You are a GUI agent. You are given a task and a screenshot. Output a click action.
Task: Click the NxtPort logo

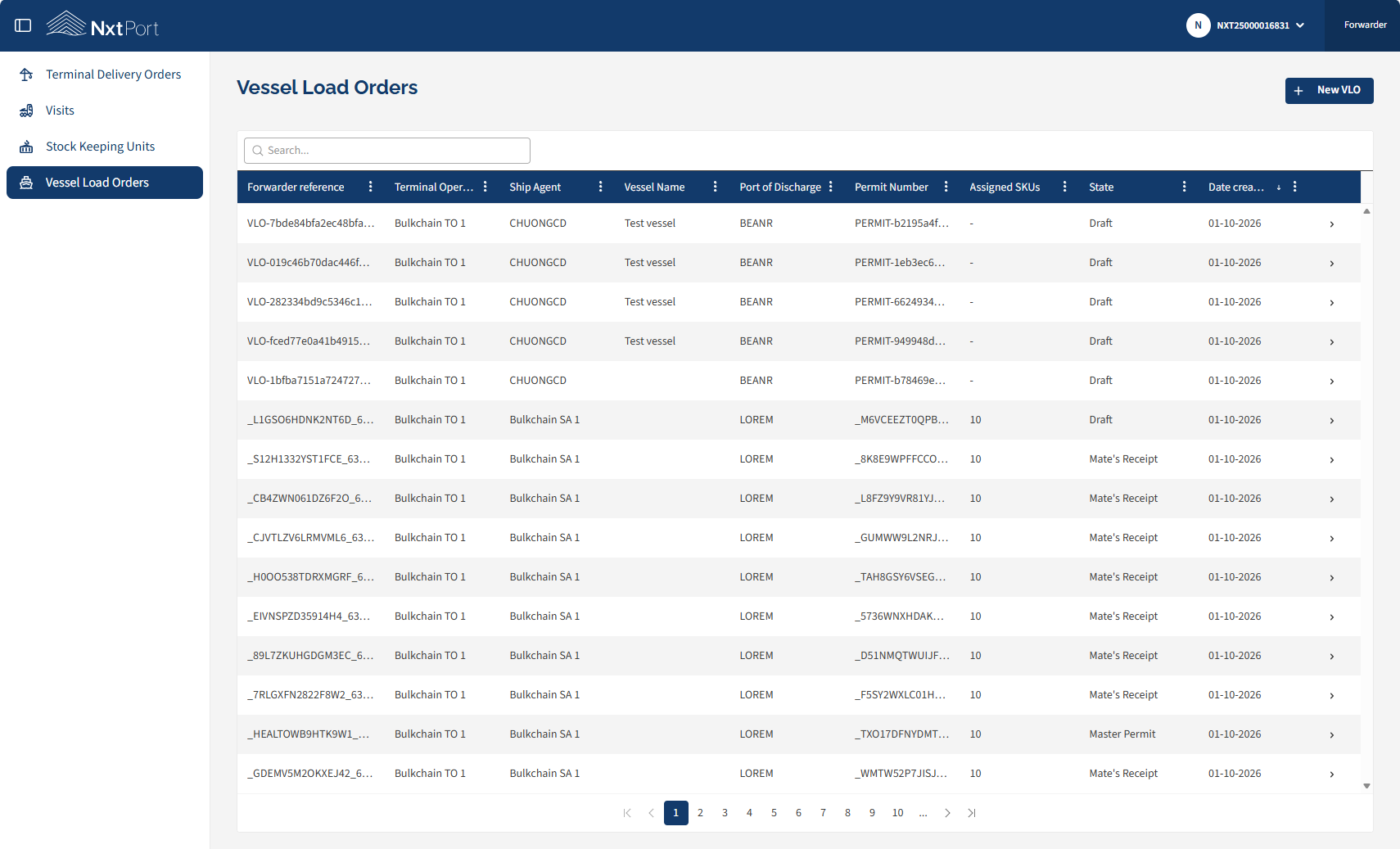[102, 25]
